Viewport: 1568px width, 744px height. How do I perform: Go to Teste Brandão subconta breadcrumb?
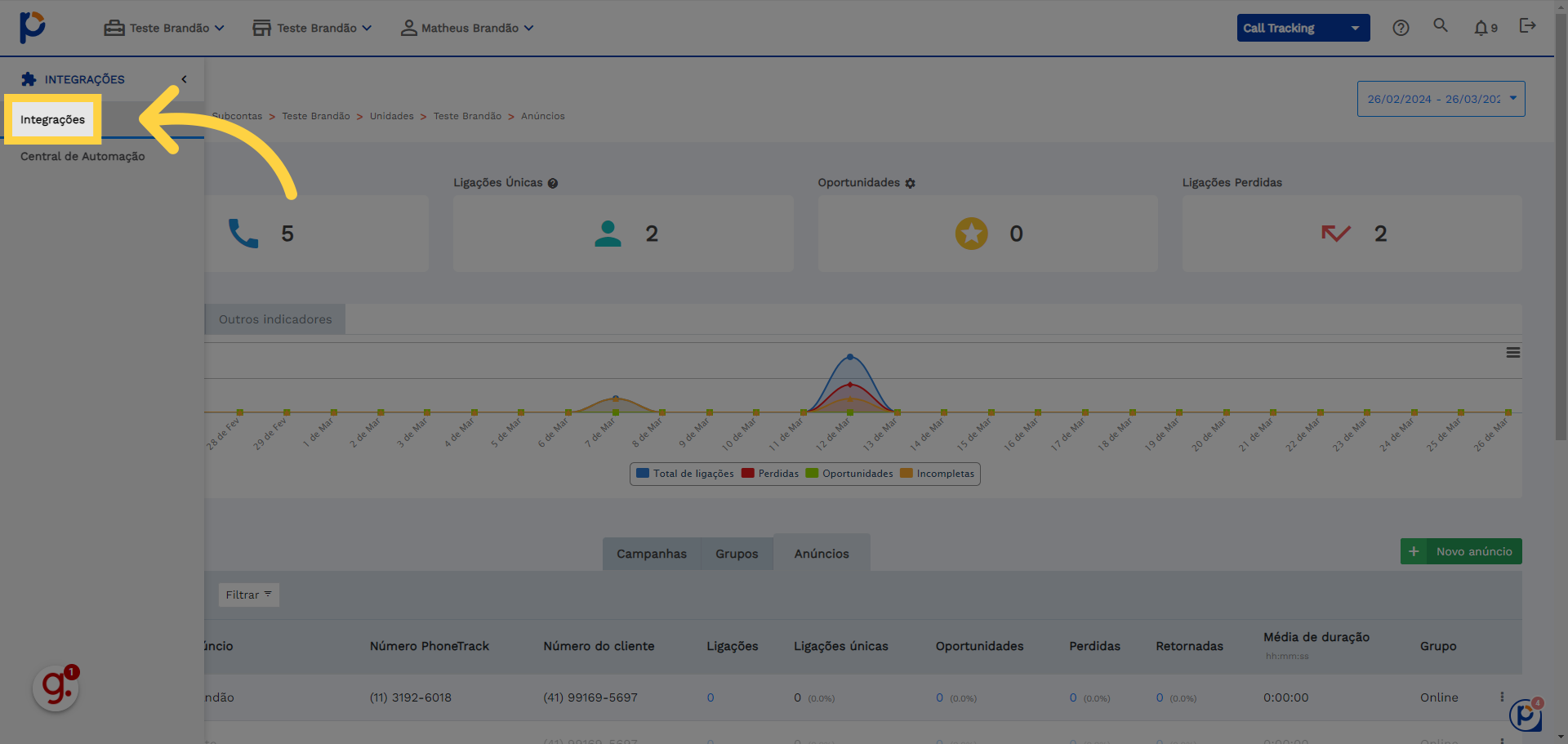(x=316, y=116)
